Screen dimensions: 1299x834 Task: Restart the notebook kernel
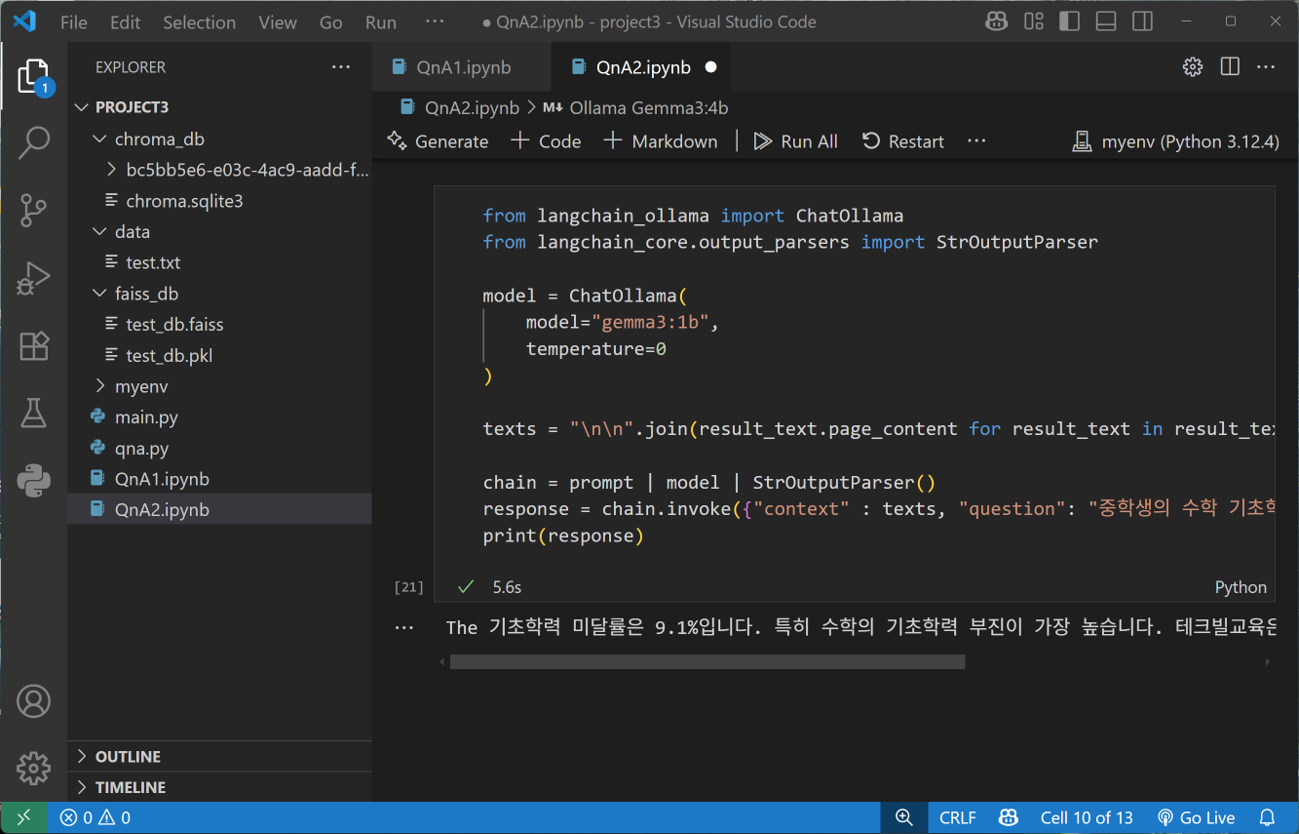903,141
